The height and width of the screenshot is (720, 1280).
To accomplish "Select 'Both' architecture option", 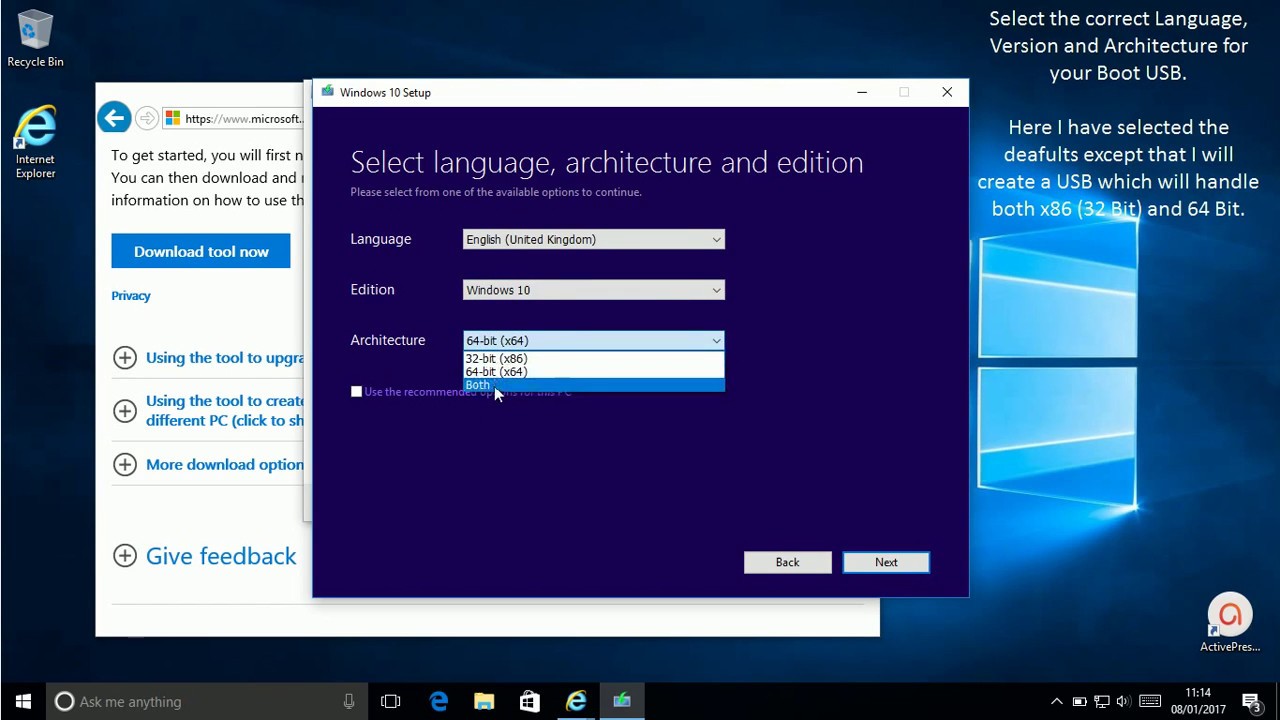I will coord(593,385).
